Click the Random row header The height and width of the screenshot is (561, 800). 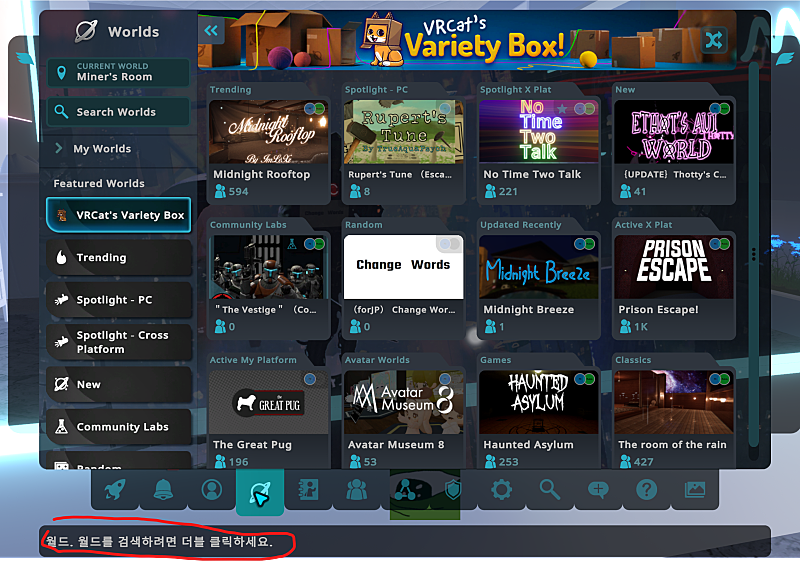363,225
